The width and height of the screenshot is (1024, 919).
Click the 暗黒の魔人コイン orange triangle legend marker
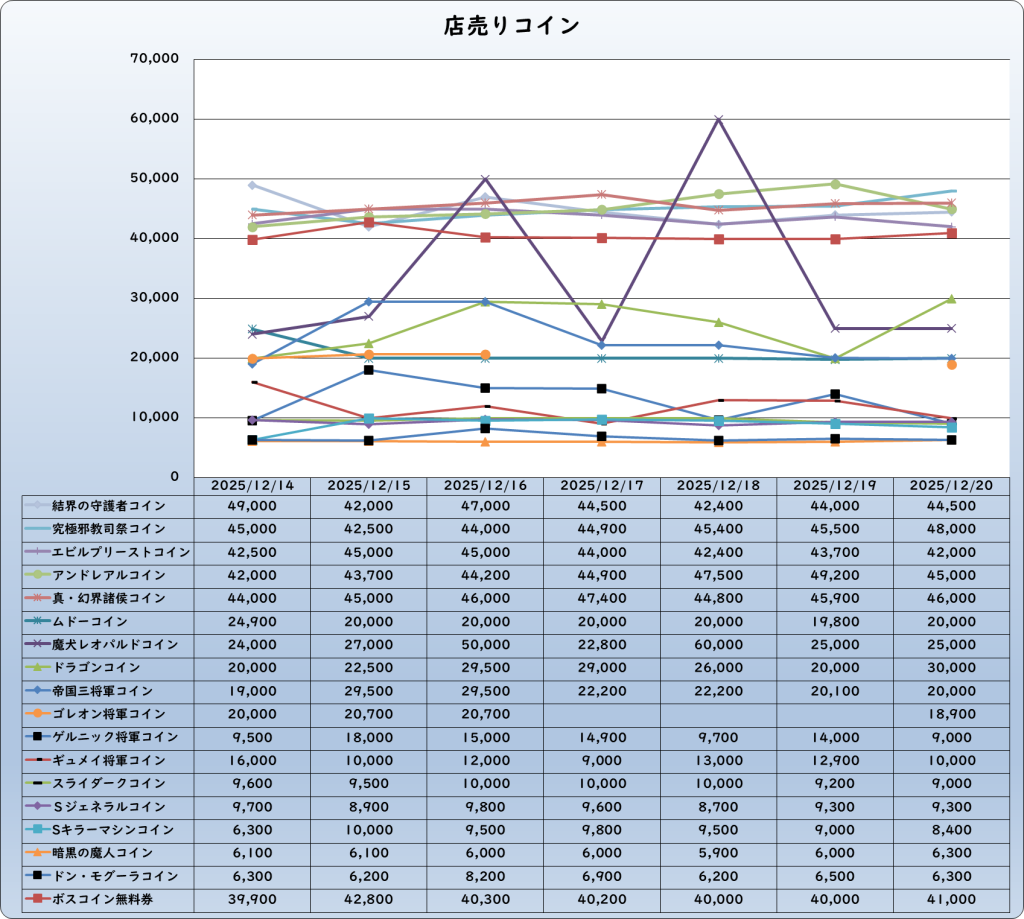point(38,853)
